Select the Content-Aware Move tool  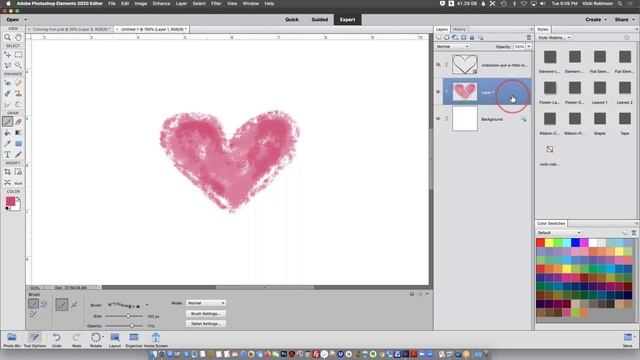pos(7,183)
